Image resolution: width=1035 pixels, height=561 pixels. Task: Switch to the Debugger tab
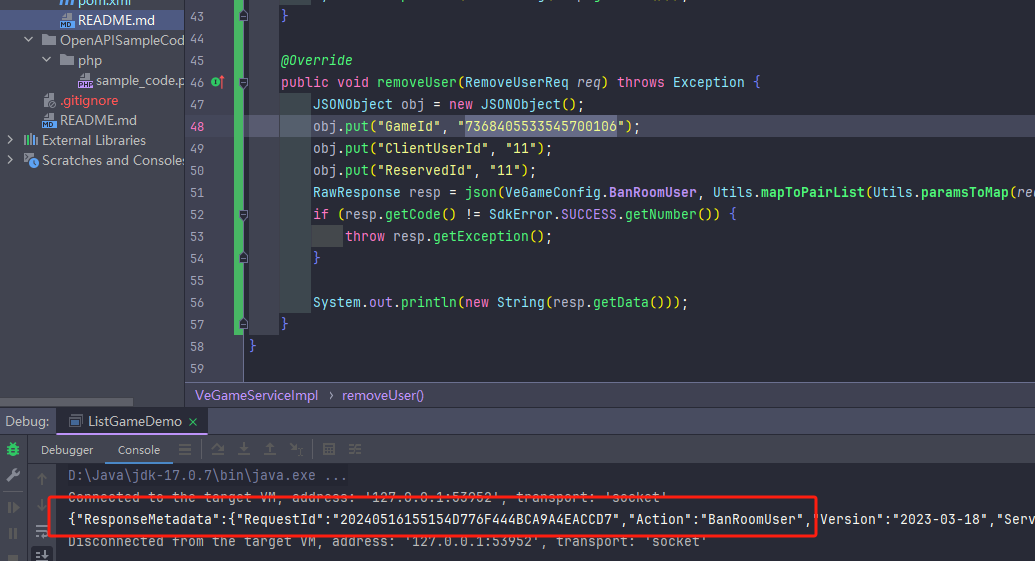click(67, 450)
